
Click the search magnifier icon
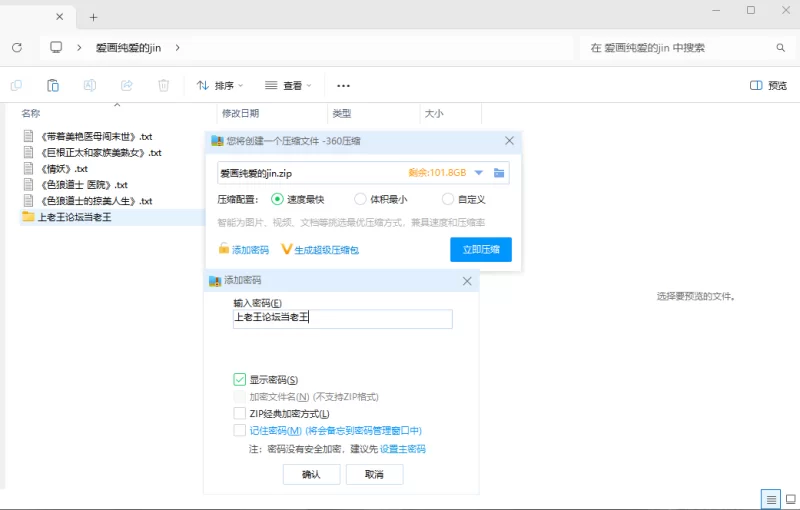(781, 47)
